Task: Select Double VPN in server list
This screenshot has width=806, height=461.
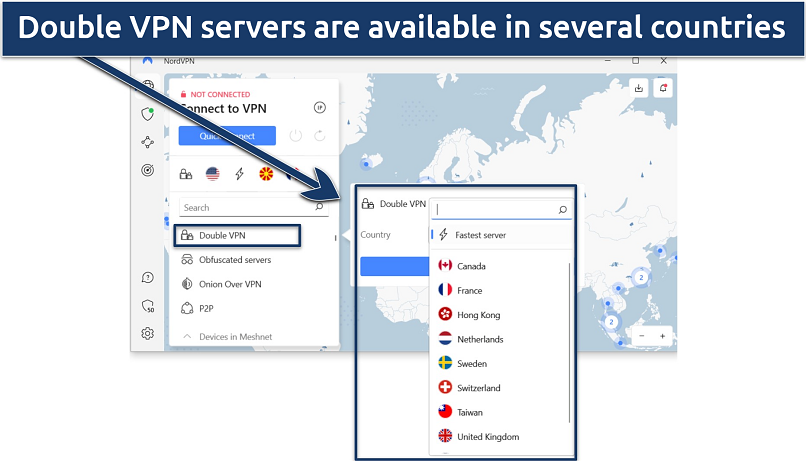Action: (237, 236)
